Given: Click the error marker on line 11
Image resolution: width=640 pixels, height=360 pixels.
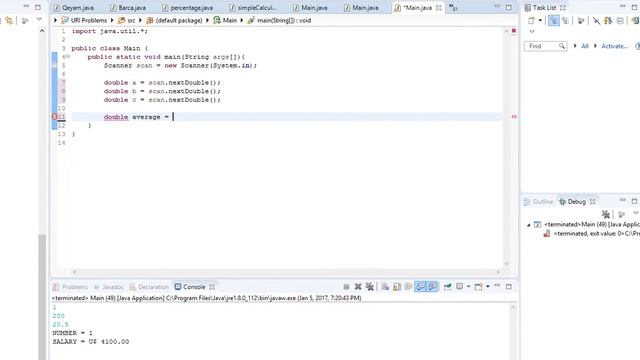Looking at the screenshot, I should click(55, 117).
